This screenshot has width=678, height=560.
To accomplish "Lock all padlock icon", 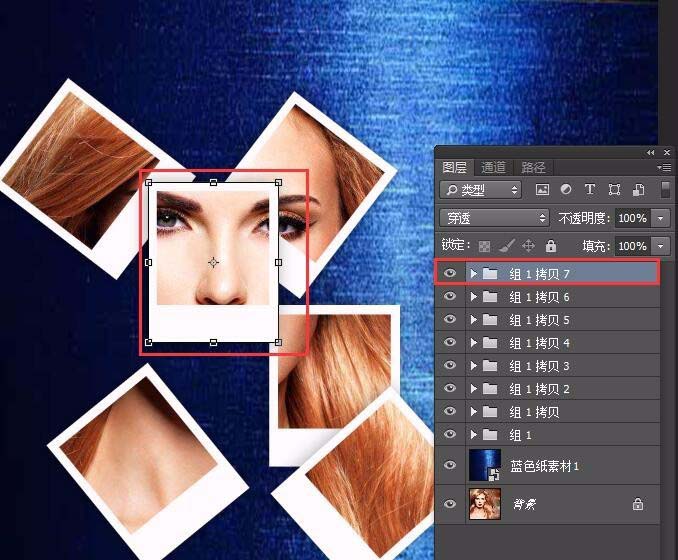I will pos(550,246).
